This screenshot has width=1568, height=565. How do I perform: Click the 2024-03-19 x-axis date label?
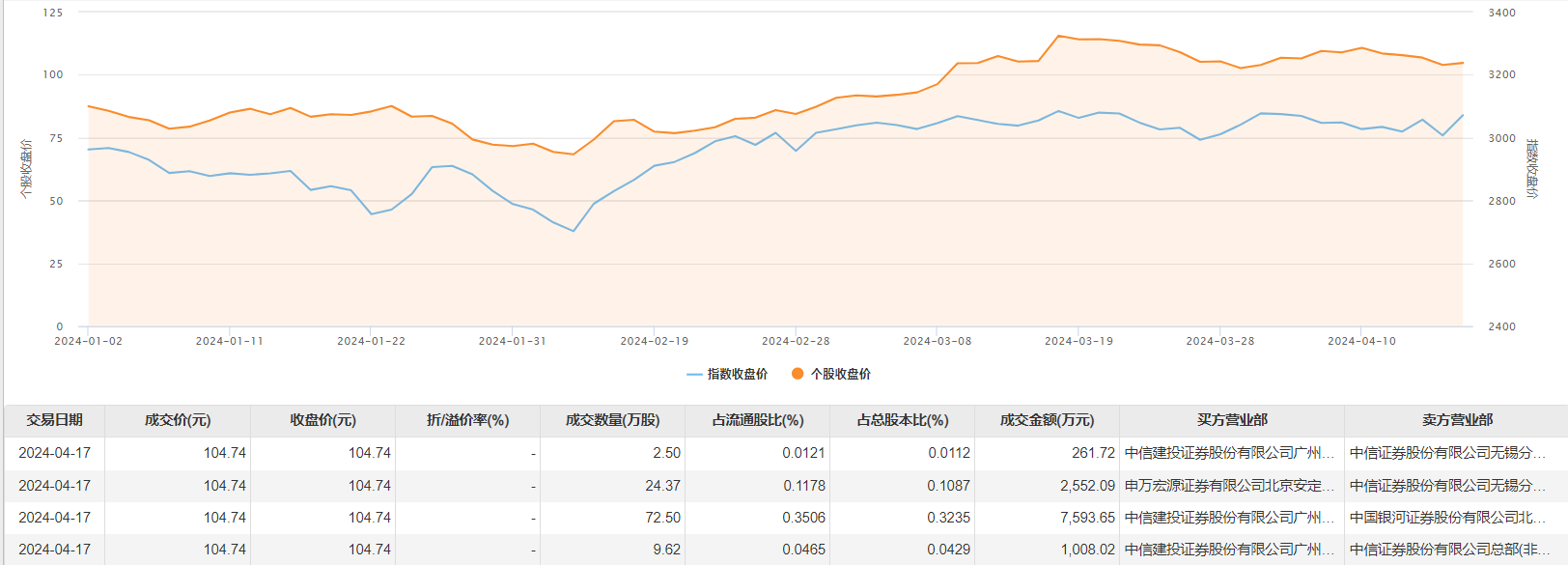coord(1078,341)
